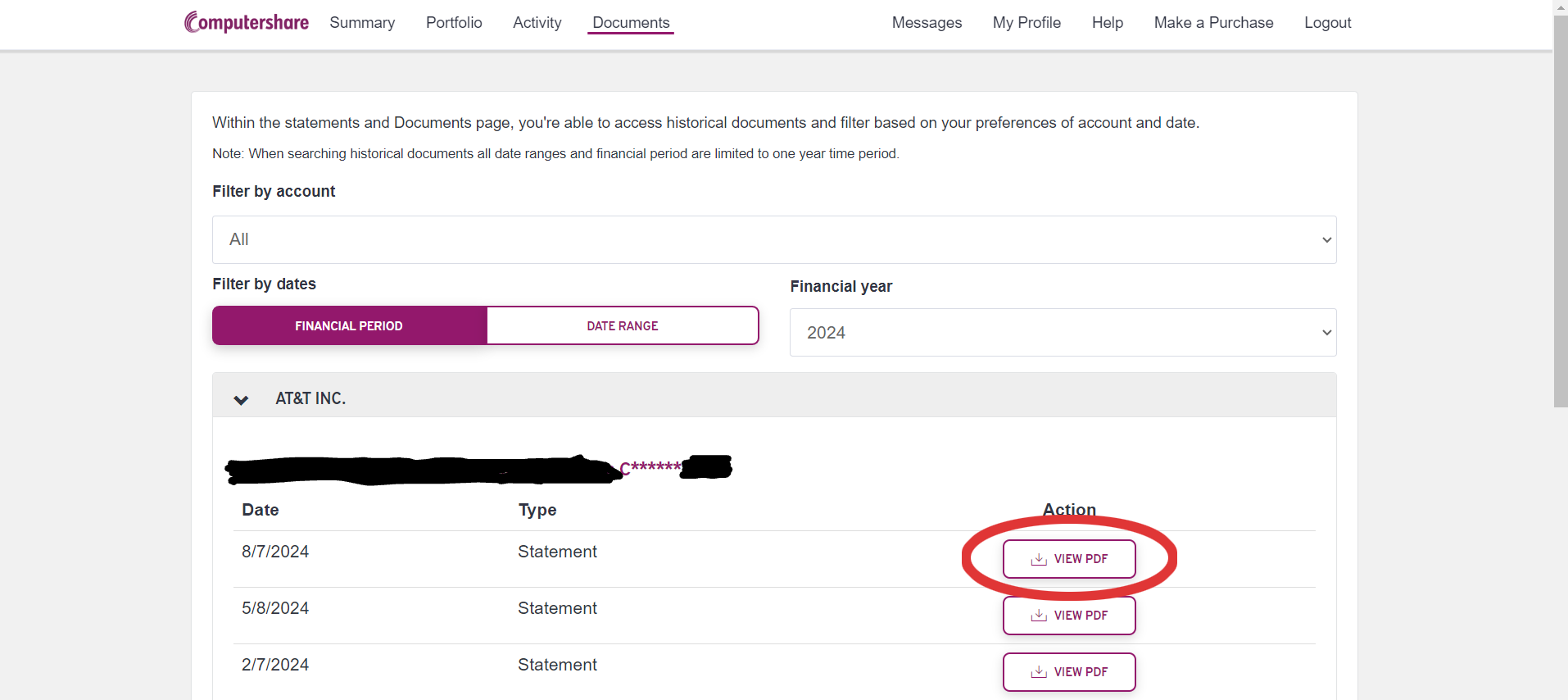This screenshot has width=1568, height=700.
Task: Click the 2/7/2024 date cell
Action: pyautogui.click(x=275, y=665)
